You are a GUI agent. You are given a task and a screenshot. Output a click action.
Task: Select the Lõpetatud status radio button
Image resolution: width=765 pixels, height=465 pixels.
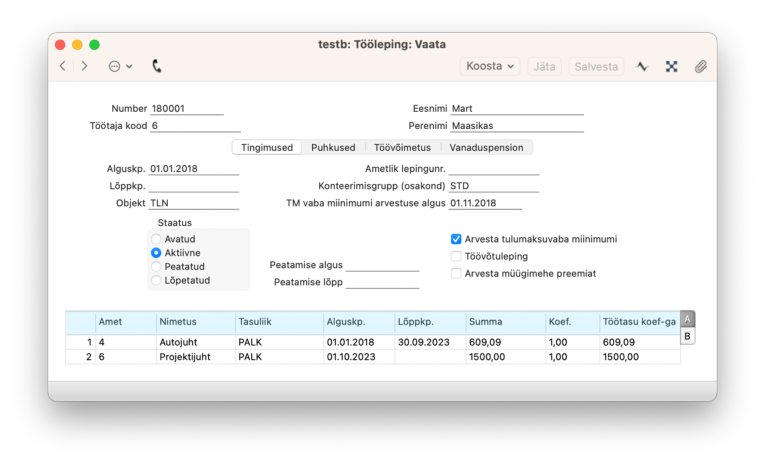click(x=156, y=280)
